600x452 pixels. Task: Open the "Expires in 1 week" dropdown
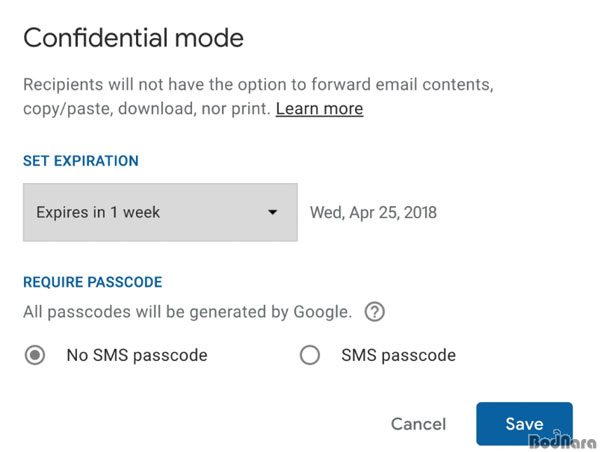click(160, 212)
